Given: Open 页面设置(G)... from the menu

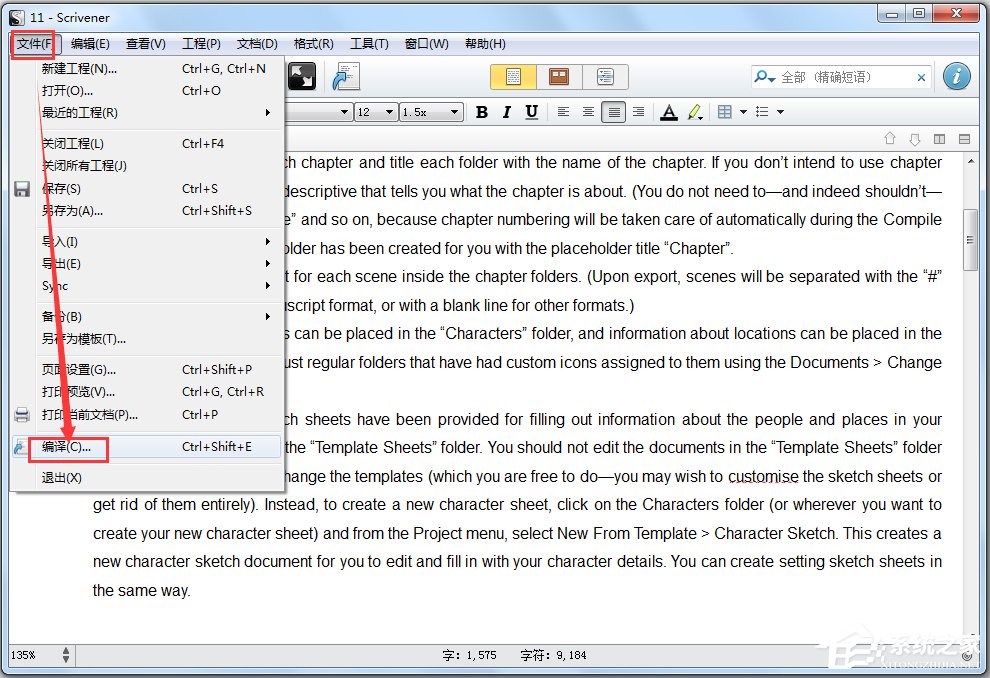Looking at the screenshot, I should pyautogui.click(x=146, y=369).
